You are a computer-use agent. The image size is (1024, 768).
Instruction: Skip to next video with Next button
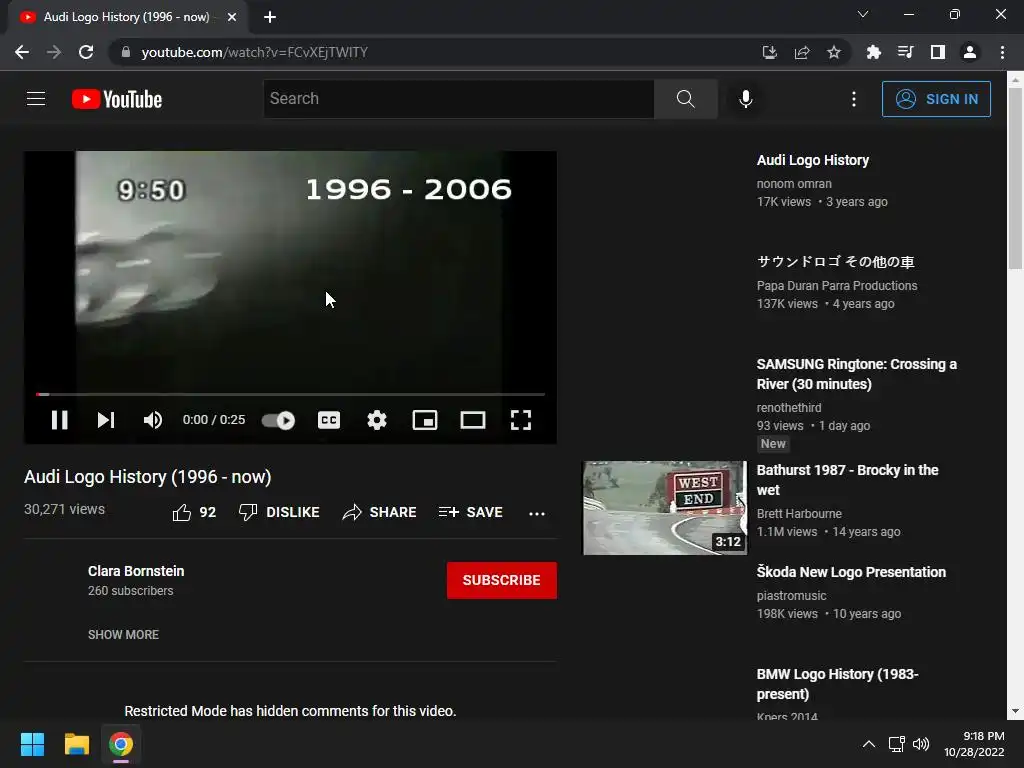[106, 420]
